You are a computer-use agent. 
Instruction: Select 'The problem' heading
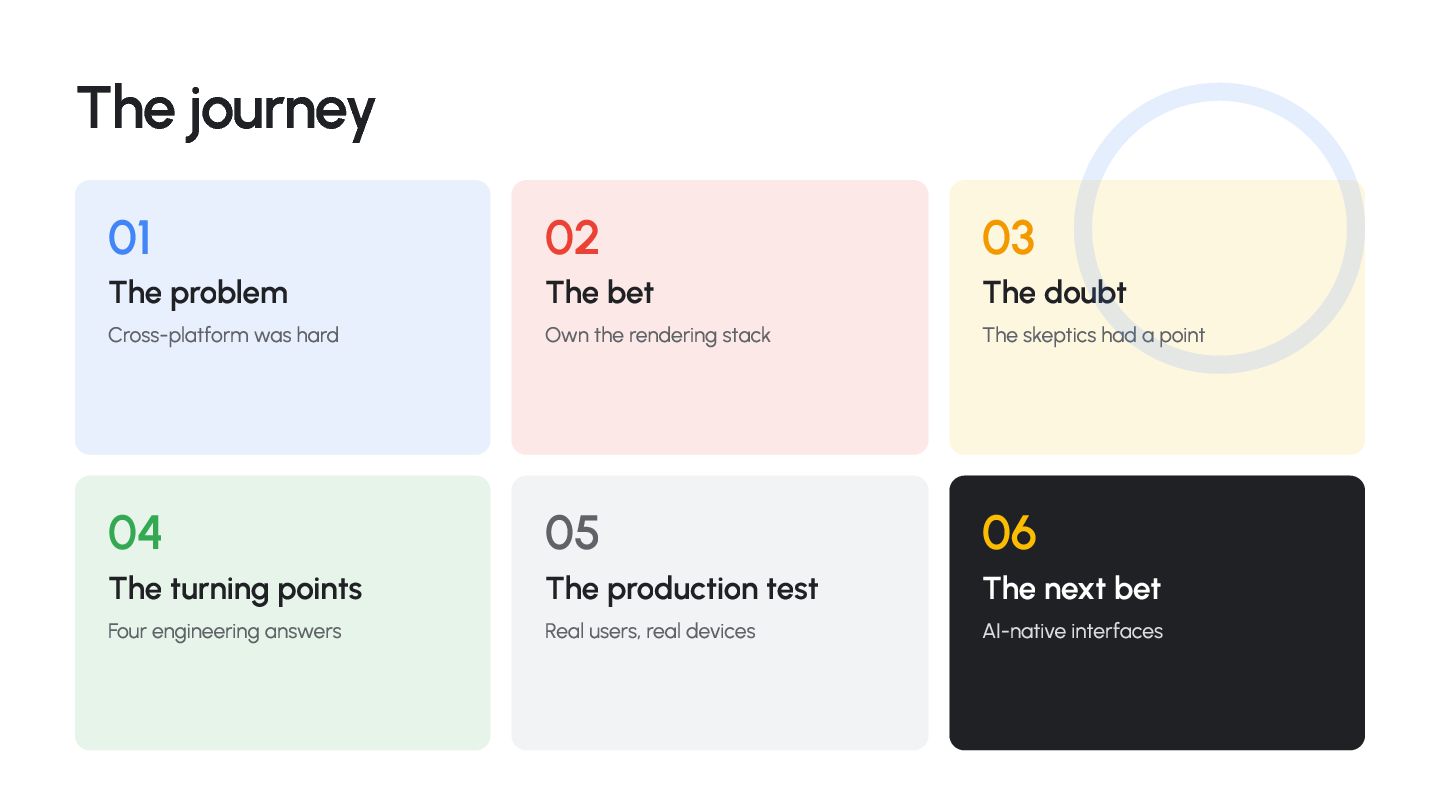coord(198,293)
